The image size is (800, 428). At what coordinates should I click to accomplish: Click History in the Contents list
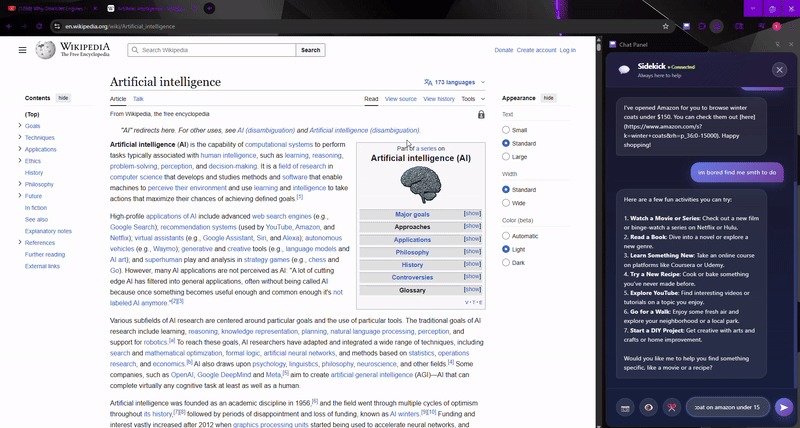coord(34,172)
